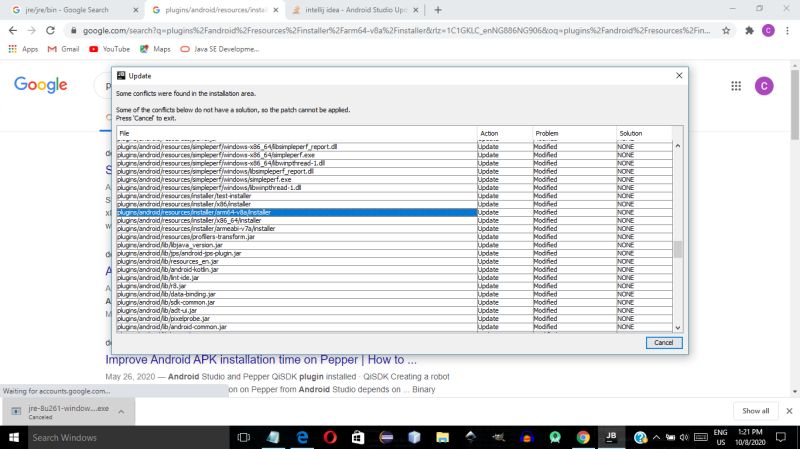This screenshot has width=800, height=449.
Task: Click the Google logo
Action: 40,85
